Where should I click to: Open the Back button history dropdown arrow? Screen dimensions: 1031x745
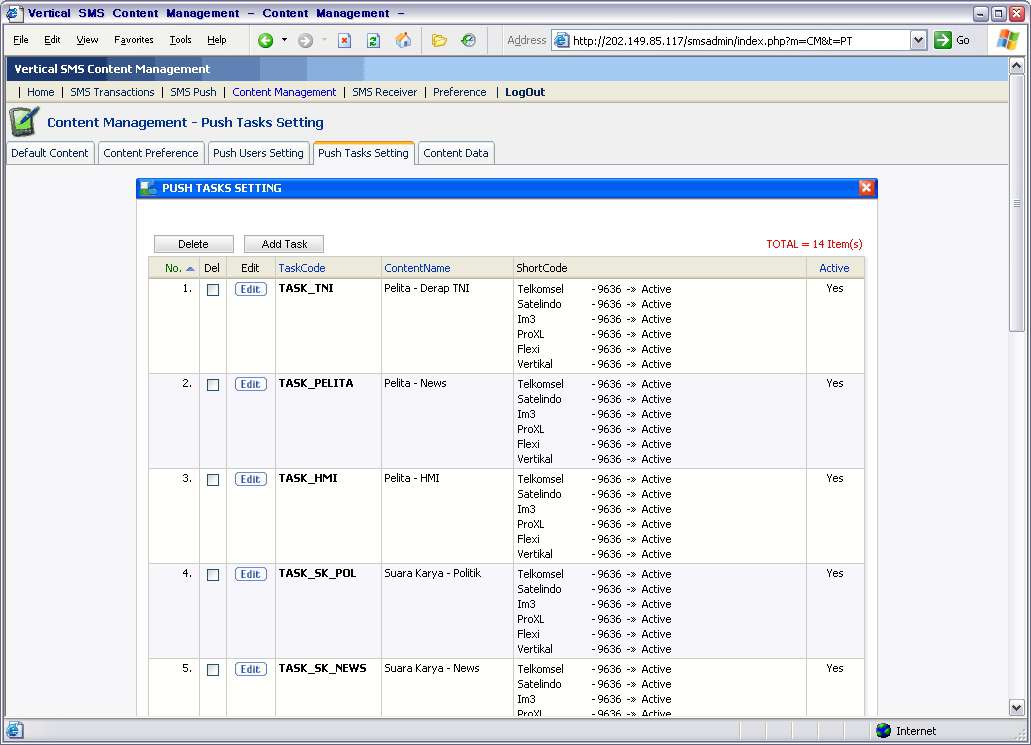pos(284,40)
